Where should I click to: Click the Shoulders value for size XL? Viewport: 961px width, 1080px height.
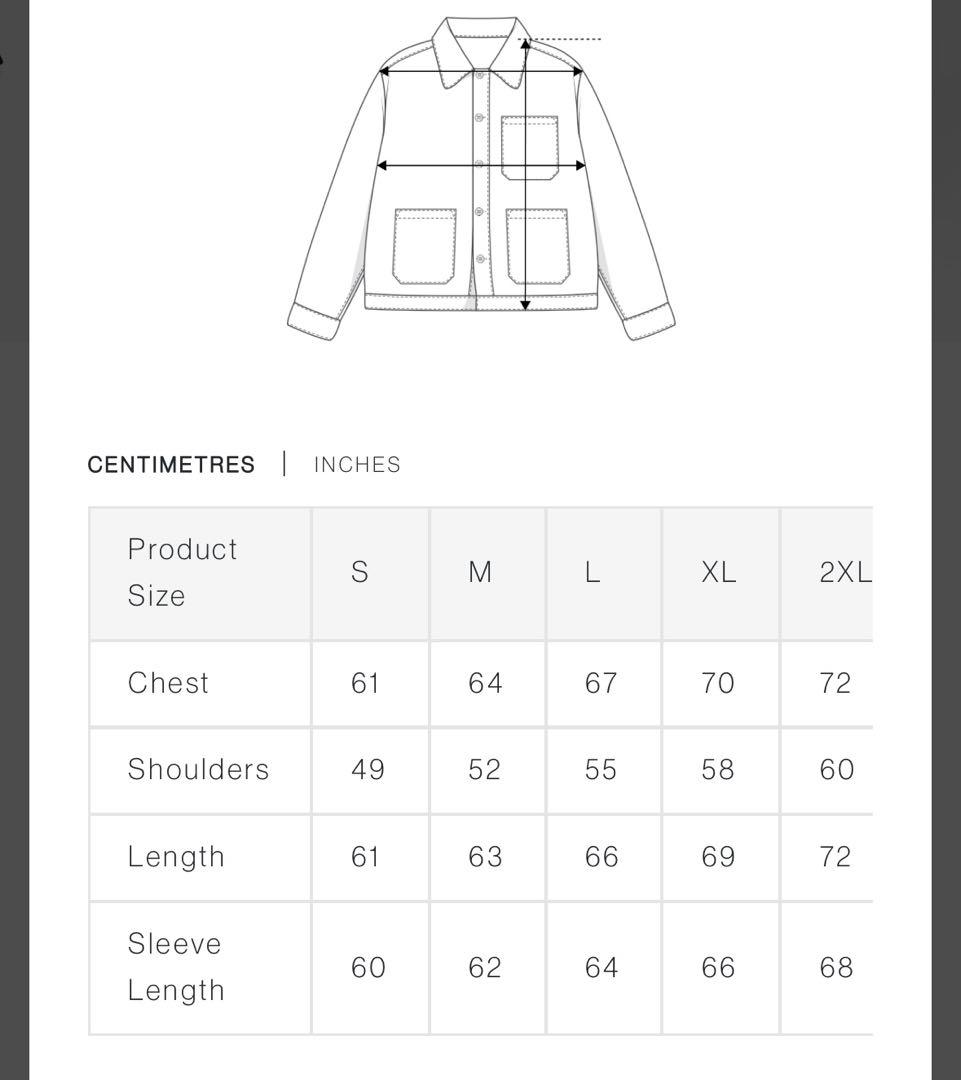coord(718,769)
